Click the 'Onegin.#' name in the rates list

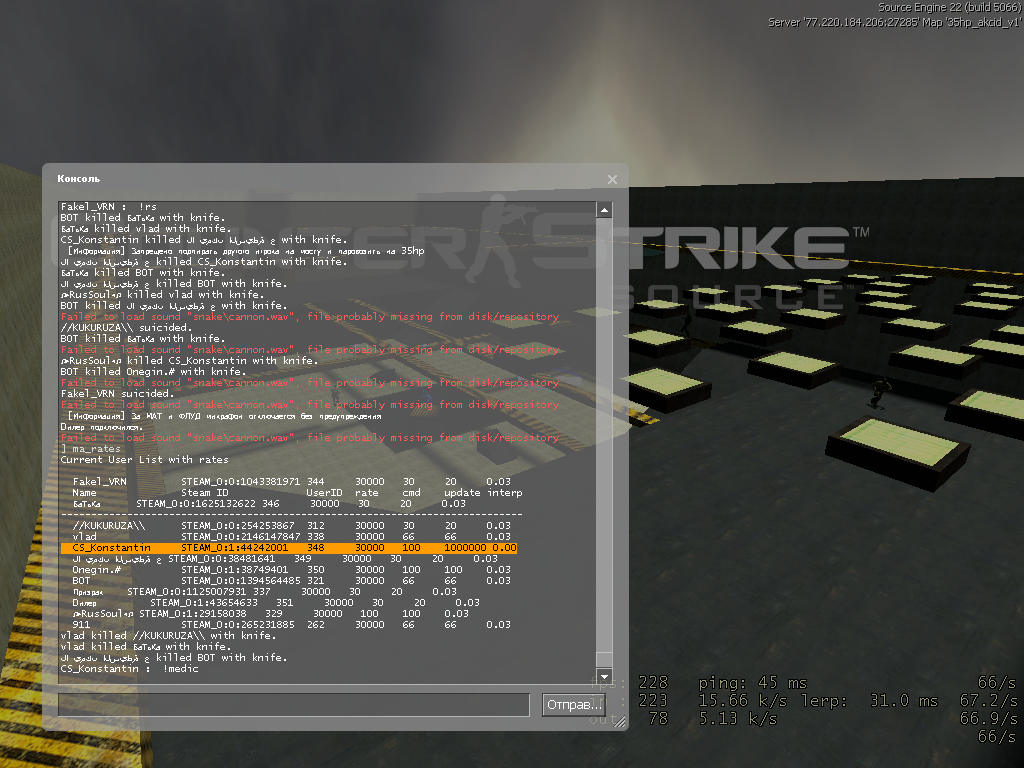point(97,570)
